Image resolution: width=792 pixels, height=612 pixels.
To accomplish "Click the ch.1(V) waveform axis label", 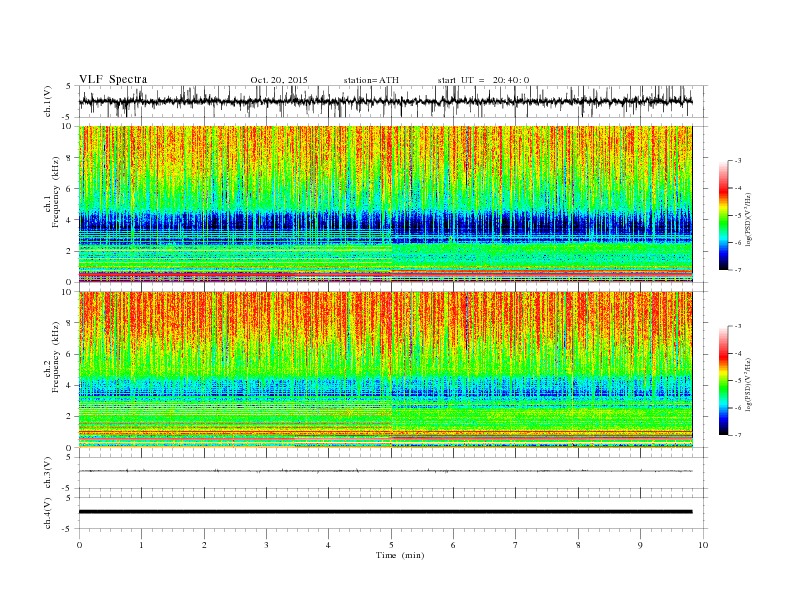I will tap(48, 101).
